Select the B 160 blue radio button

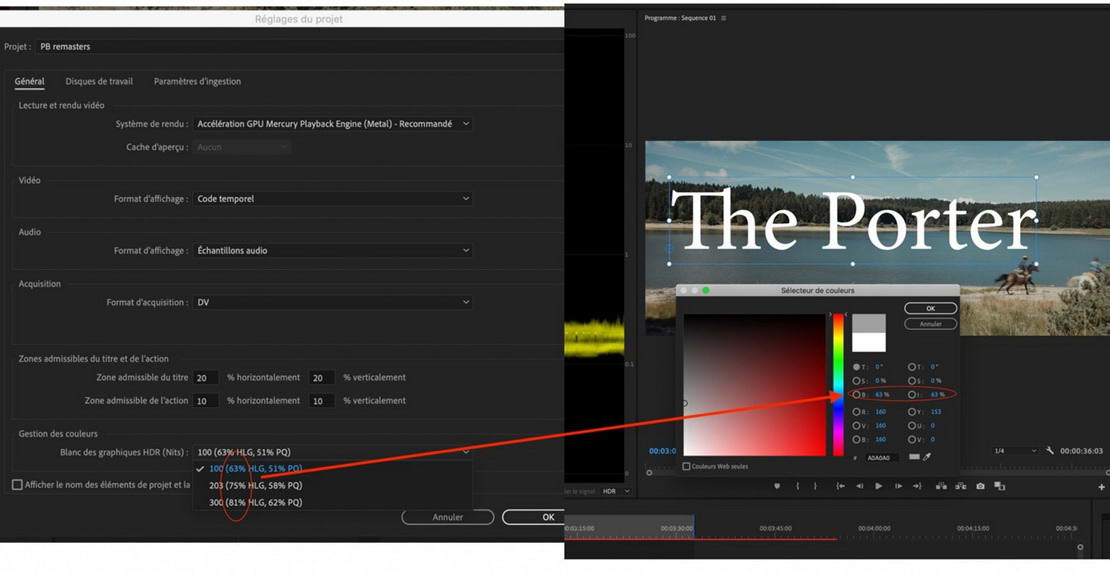[x=857, y=440]
